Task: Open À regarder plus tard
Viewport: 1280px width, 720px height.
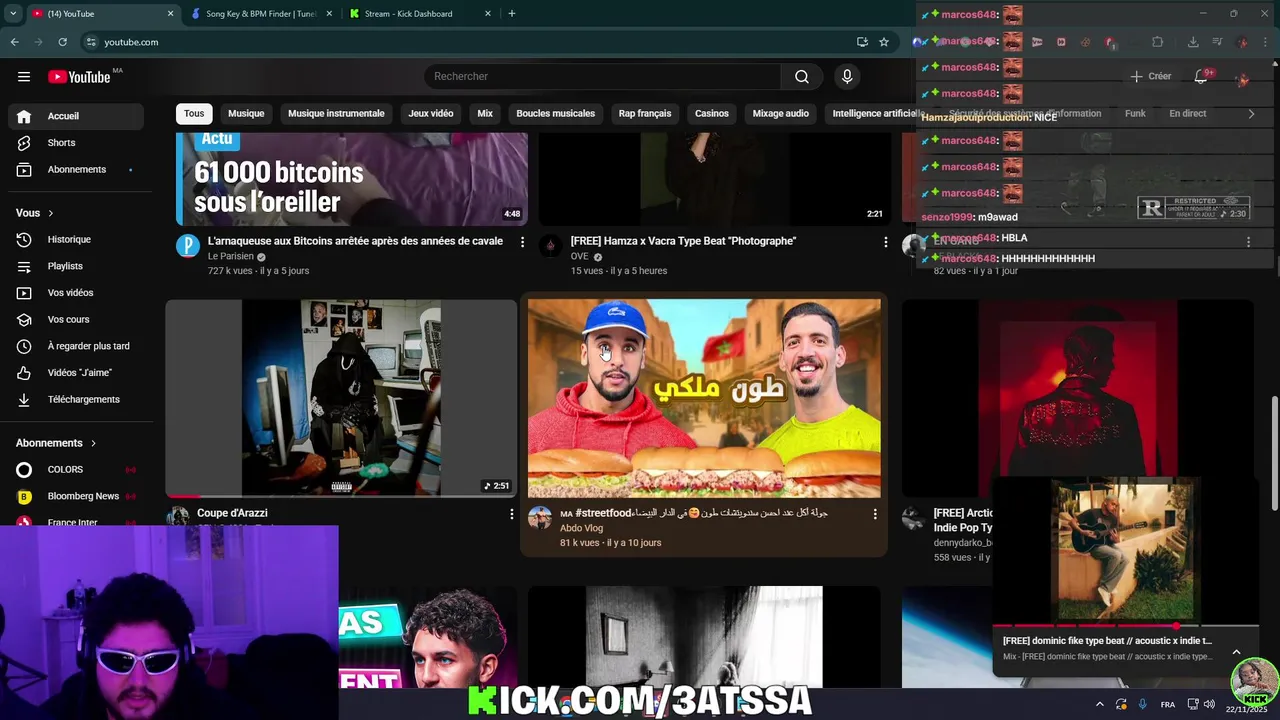Action: (x=78, y=346)
